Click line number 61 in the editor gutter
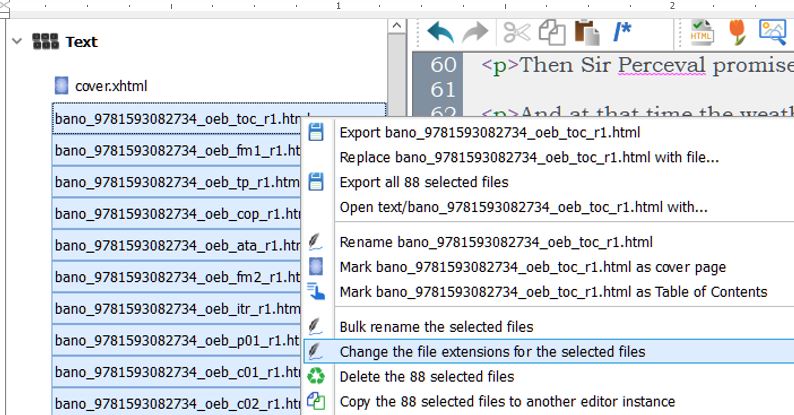The width and height of the screenshot is (794, 415). 443,90
